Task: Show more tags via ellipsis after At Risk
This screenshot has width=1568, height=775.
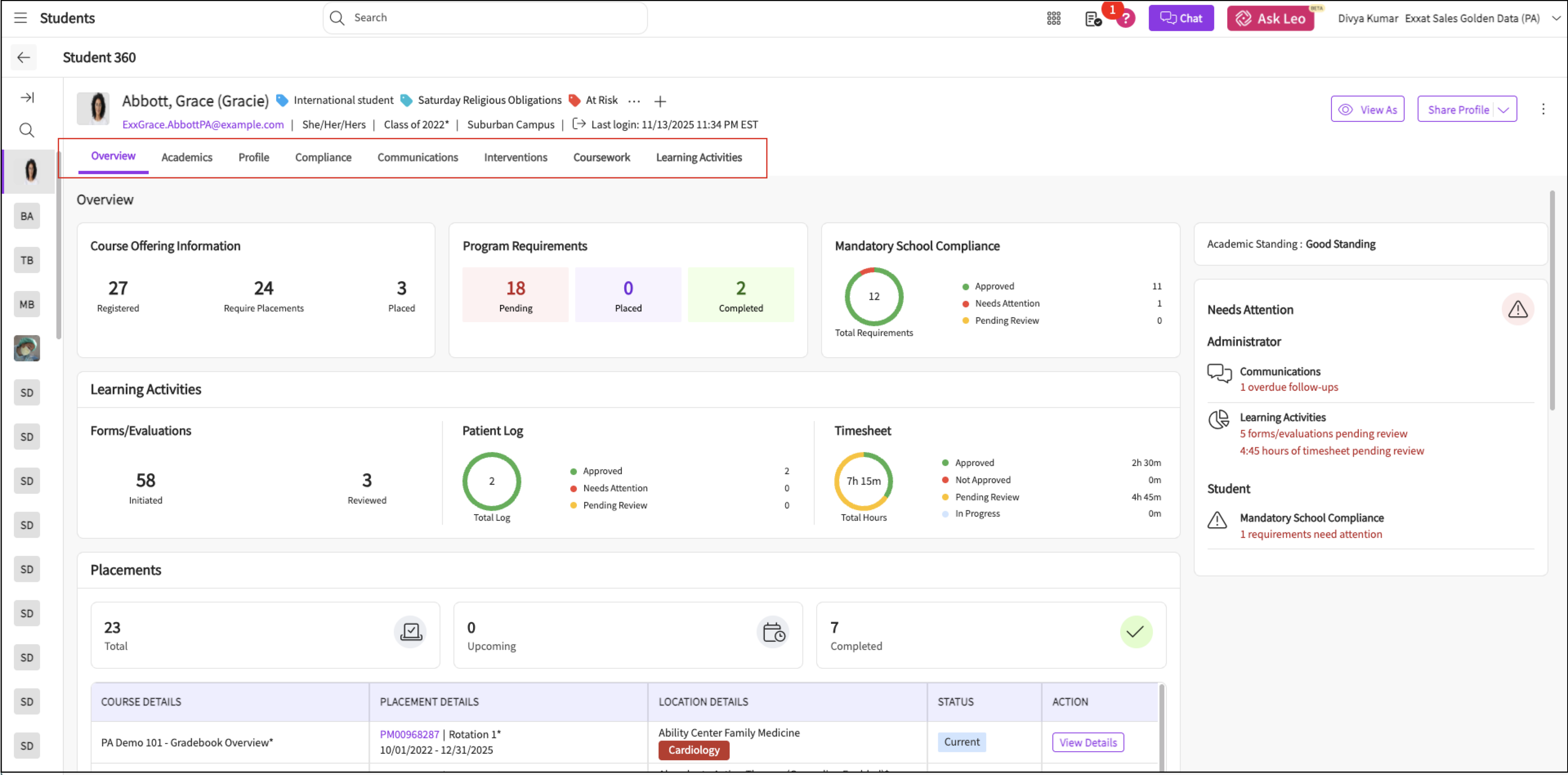Action: click(634, 101)
